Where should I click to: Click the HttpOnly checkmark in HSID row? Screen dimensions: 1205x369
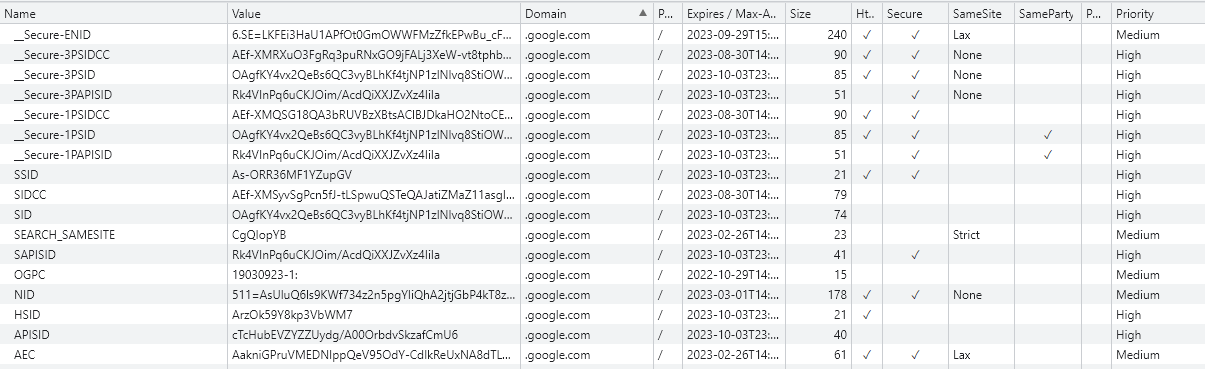pos(866,314)
